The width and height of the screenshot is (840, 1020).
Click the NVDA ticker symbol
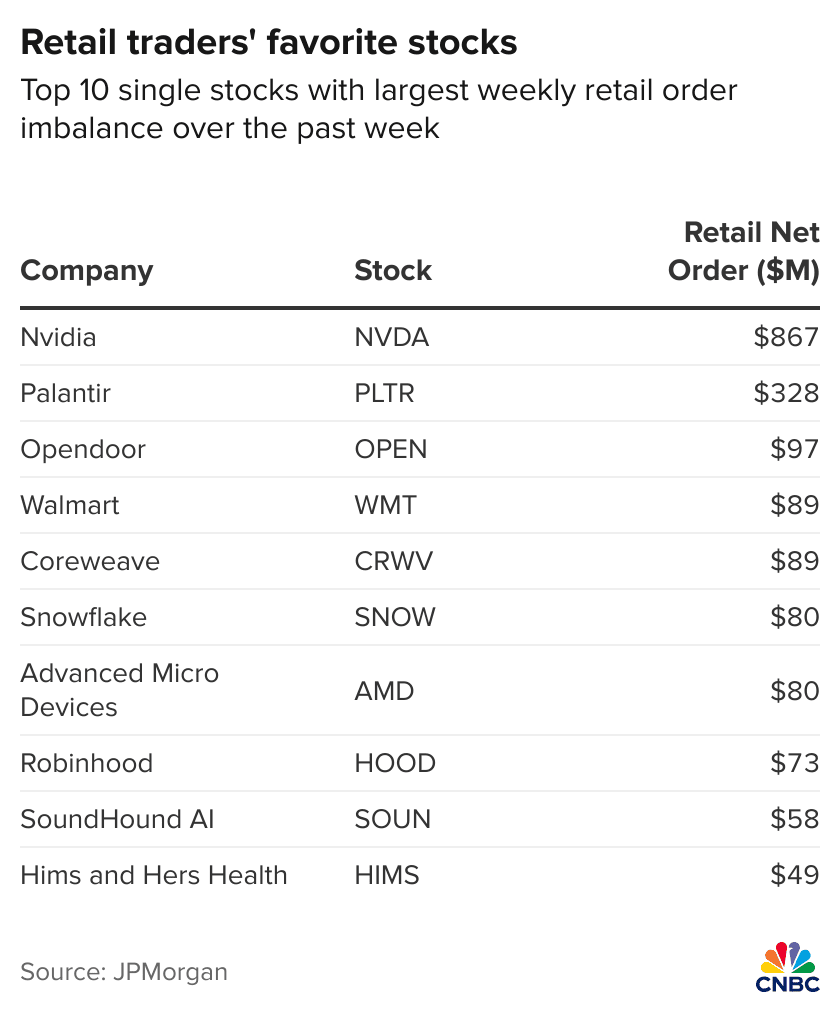[x=391, y=337]
